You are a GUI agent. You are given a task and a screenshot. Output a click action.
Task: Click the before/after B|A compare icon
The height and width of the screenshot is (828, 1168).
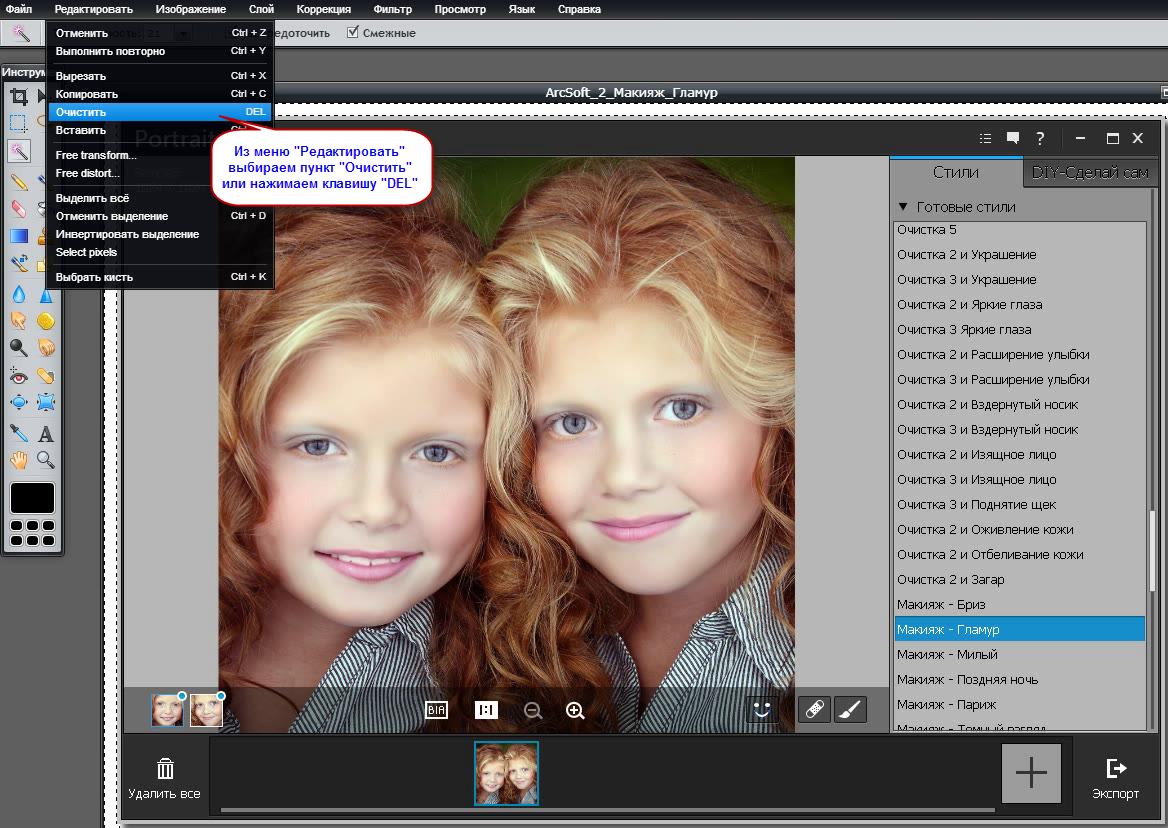pos(437,710)
